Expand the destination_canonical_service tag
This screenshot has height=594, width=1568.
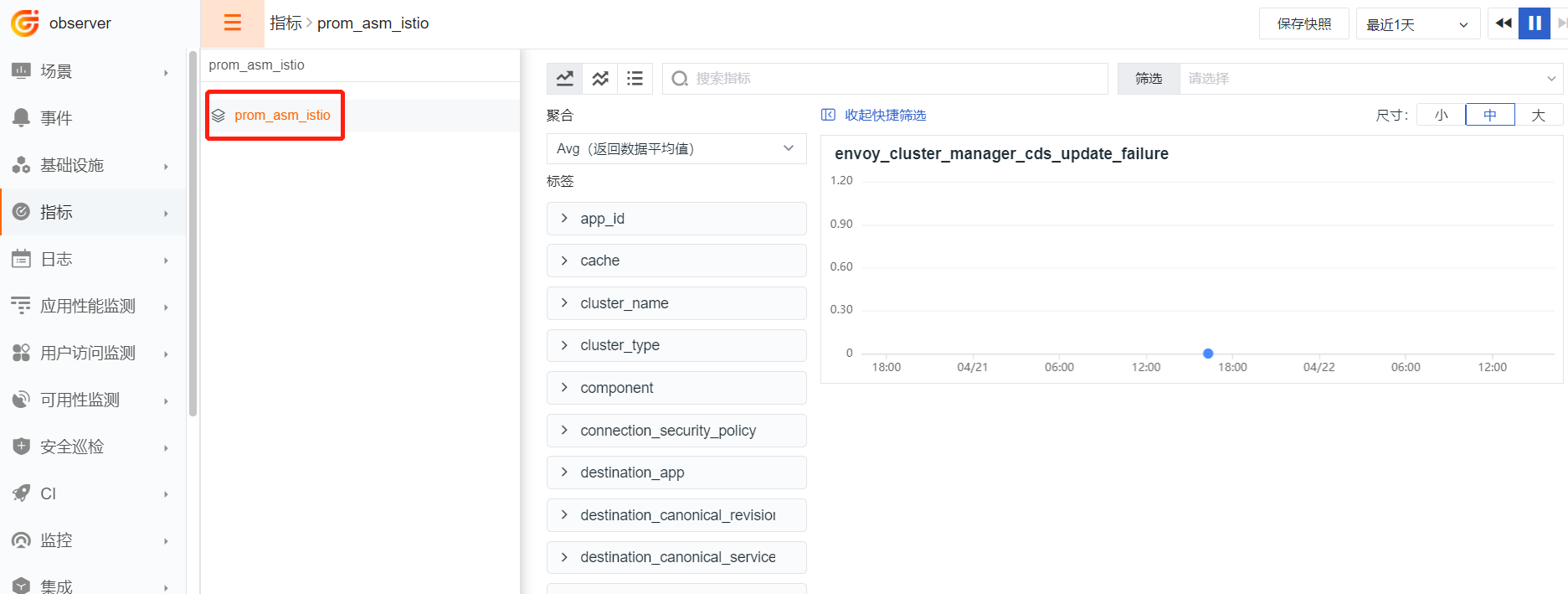(676, 557)
